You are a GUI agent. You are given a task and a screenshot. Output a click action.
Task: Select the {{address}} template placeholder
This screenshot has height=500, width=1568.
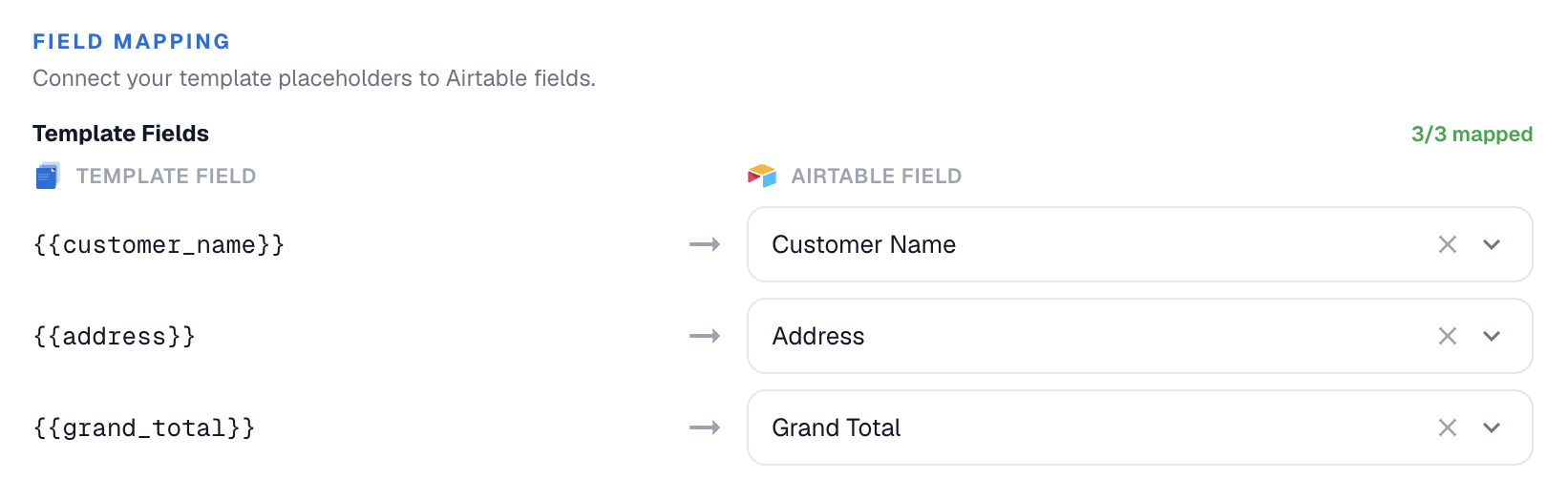[x=115, y=337]
